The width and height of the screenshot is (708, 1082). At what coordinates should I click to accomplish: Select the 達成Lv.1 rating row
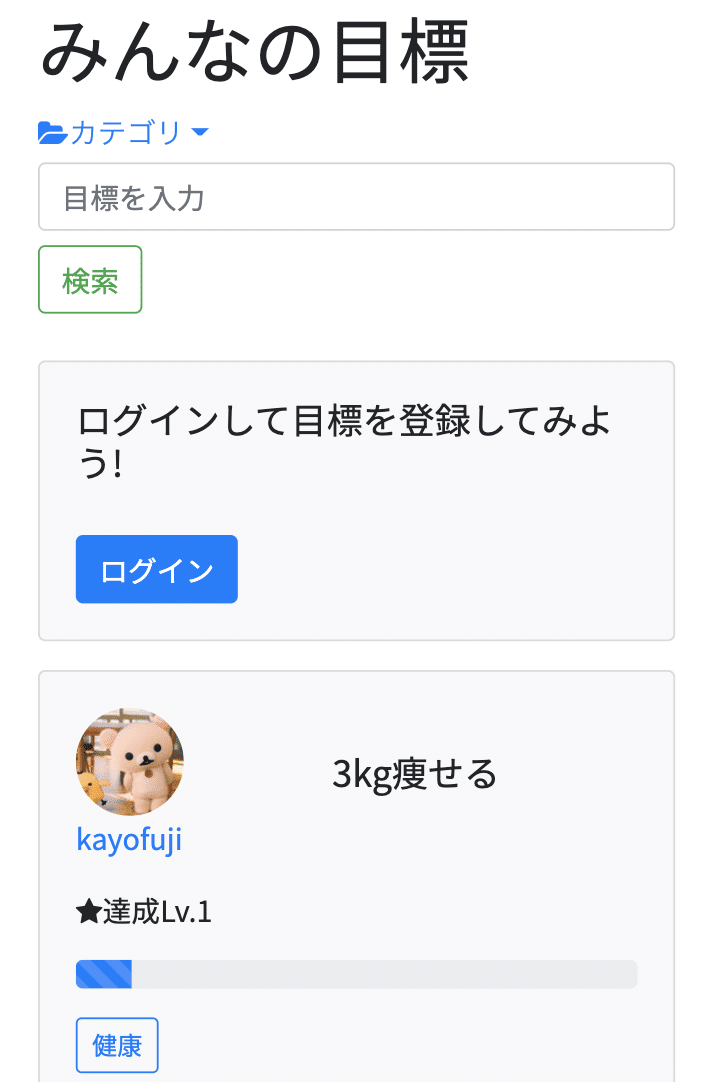(x=143, y=911)
